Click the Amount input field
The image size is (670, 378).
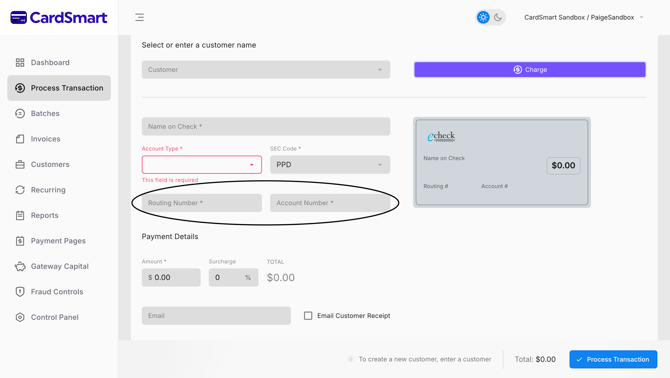click(x=171, y=277)
